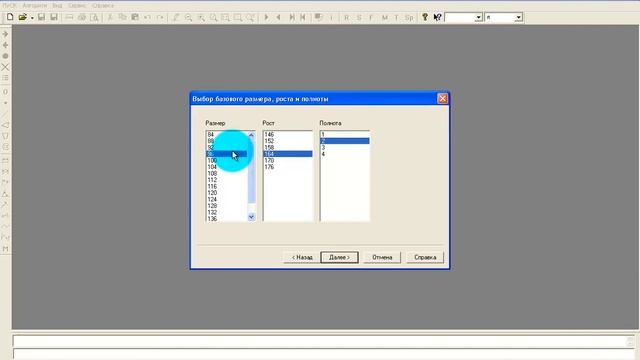Select the arrow pointer tool in left sidebar
This screenshot has width=640, height=360.
tap(5, 34)
